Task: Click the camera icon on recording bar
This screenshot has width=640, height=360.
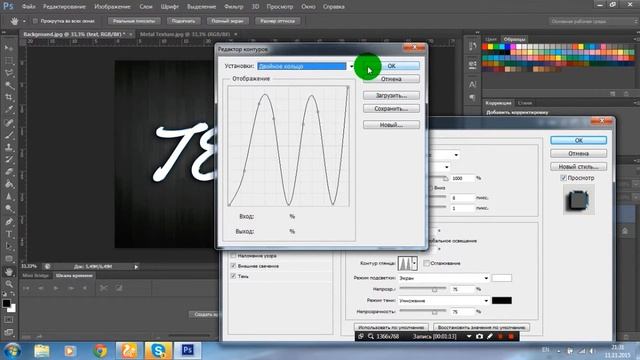Action: tap(480, 336)
